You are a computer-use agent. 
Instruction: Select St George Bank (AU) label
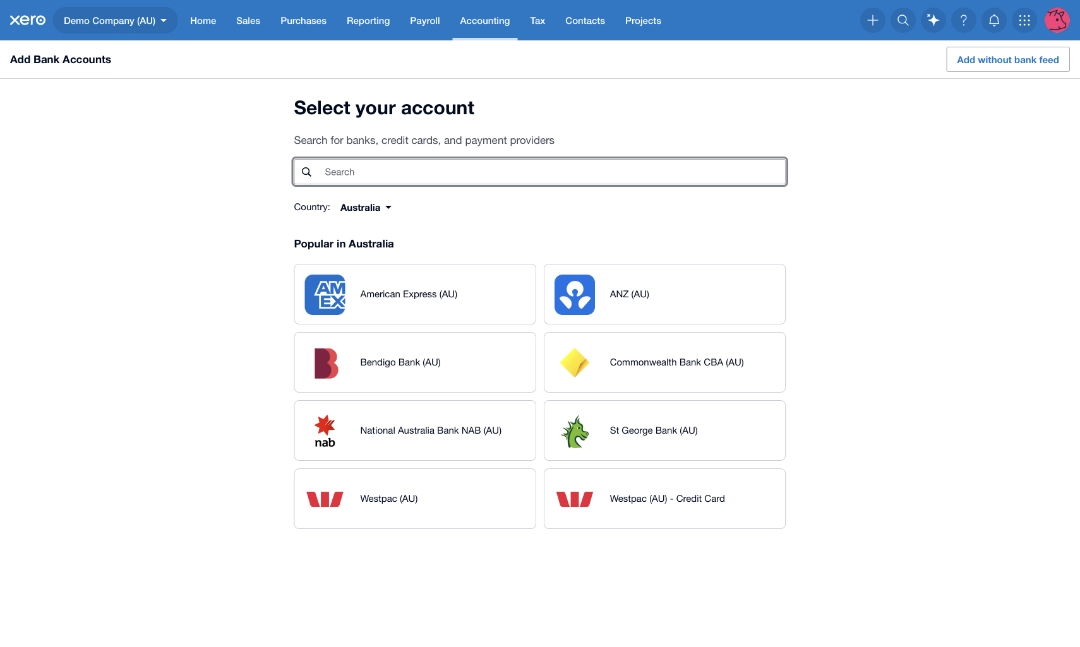coord(653,431)
